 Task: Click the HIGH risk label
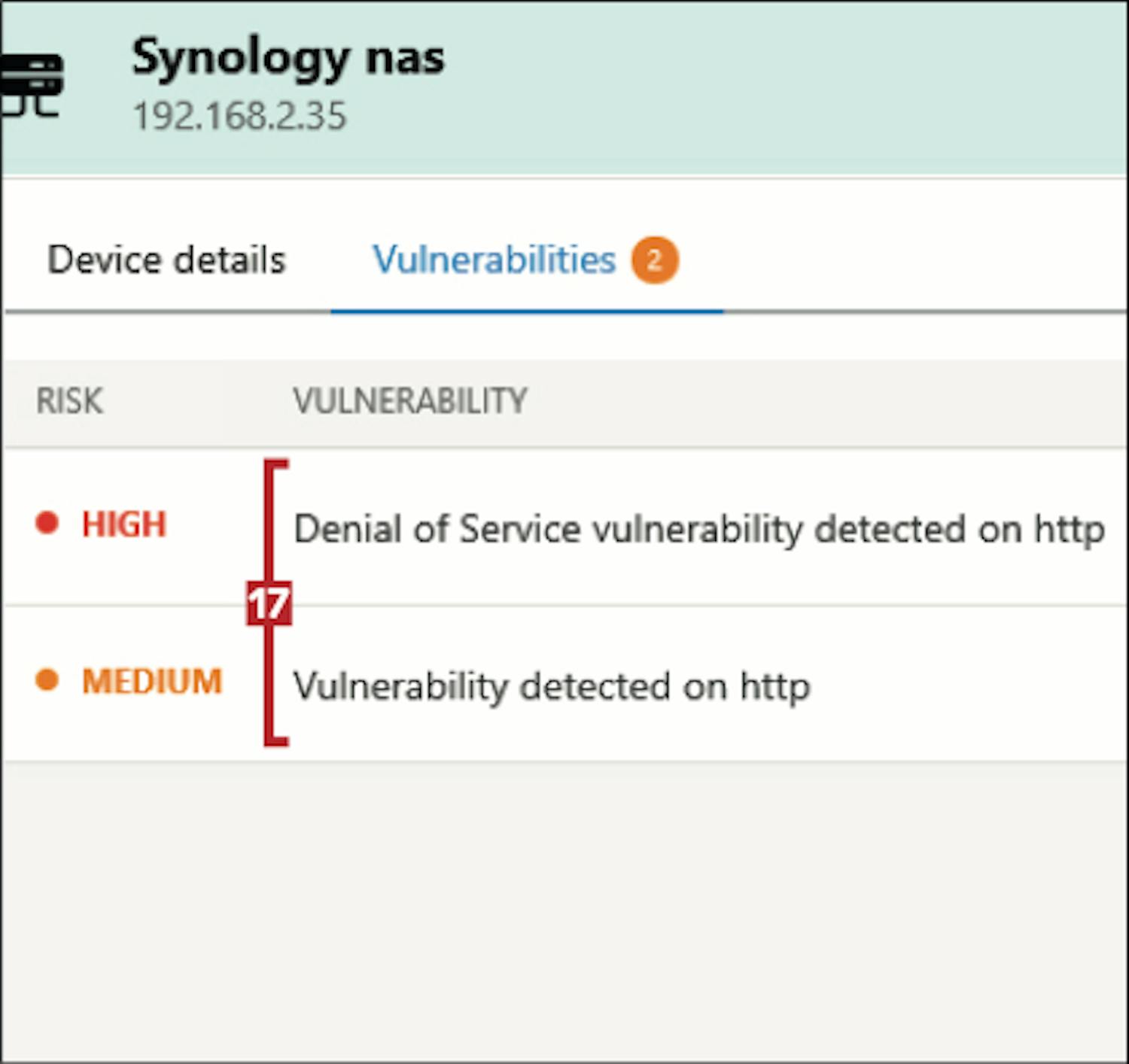124,524
